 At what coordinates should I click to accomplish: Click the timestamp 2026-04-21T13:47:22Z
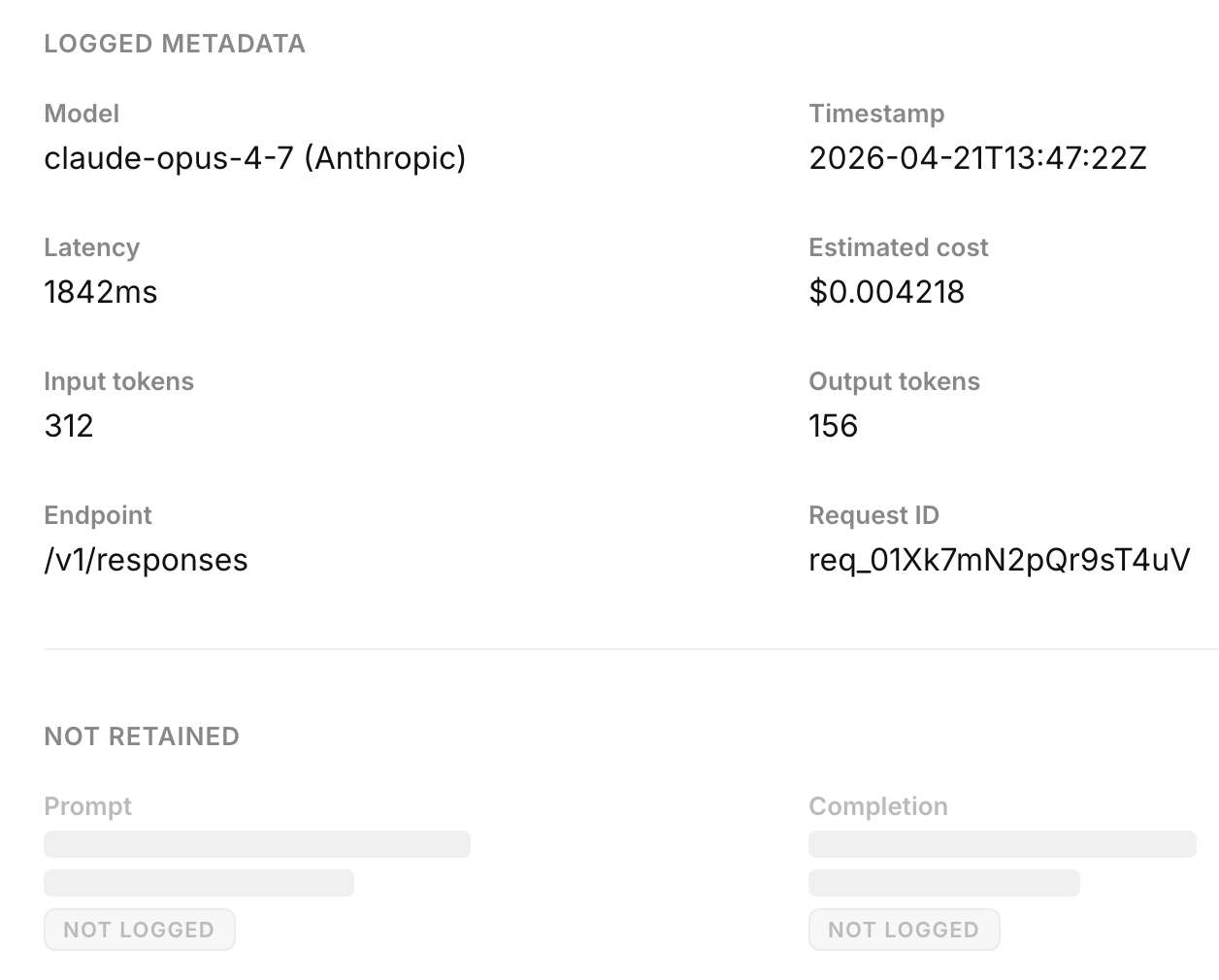(977, 157)
